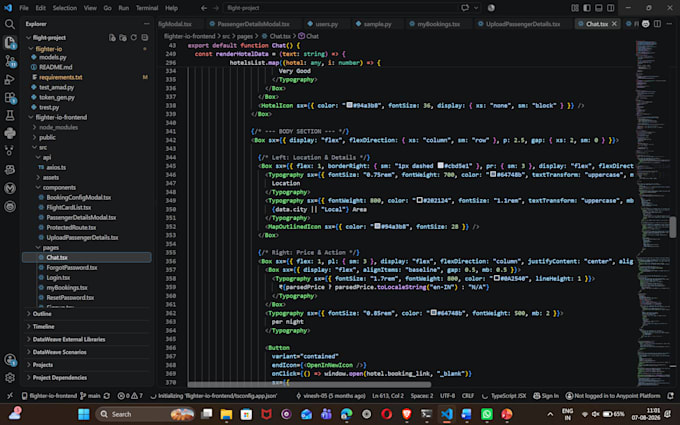Switch to the users.py tab
680x425 pixels.
[326, 24]
